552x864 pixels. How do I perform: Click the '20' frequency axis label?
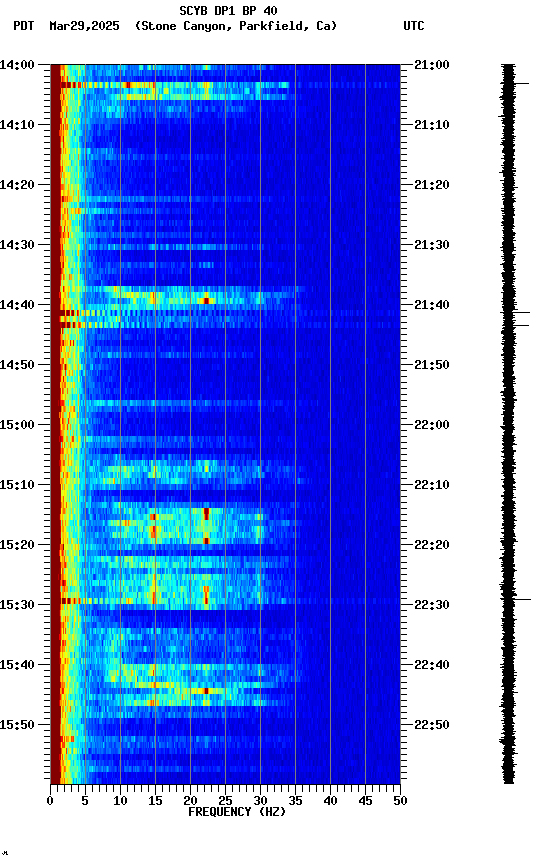tap(190, 802)
